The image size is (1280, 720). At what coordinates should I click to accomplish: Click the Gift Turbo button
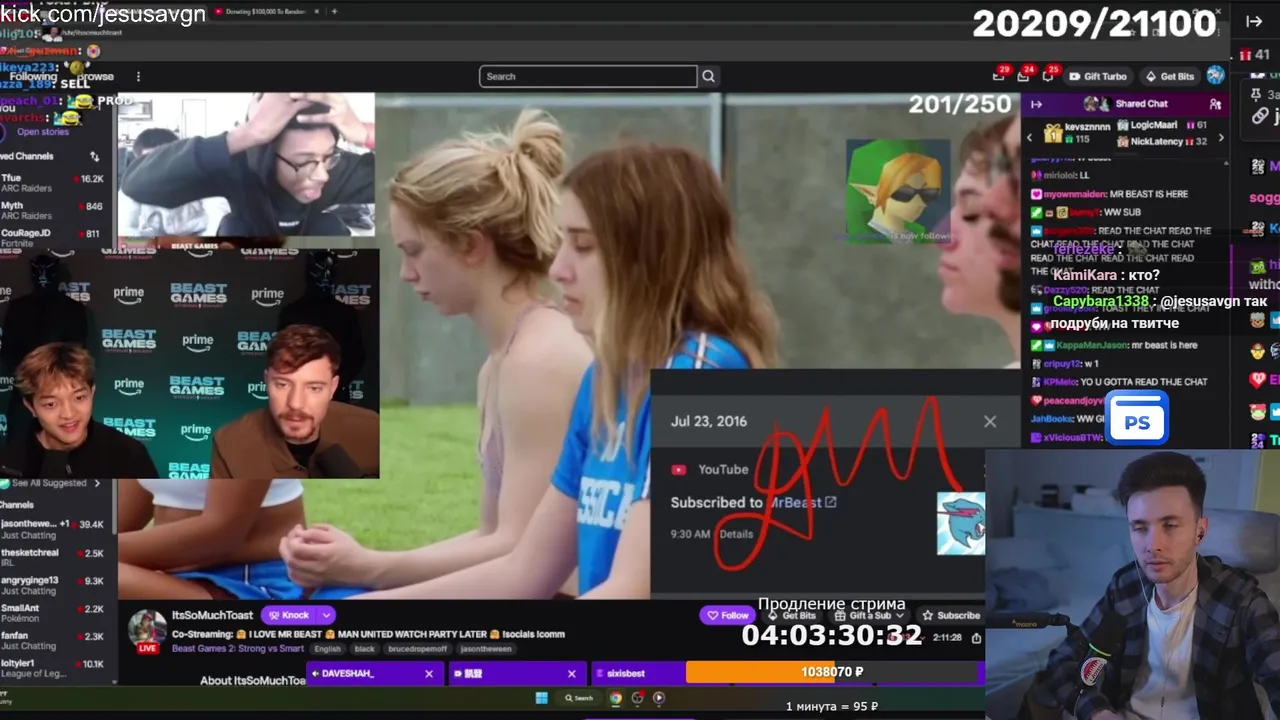[1097, 76]
